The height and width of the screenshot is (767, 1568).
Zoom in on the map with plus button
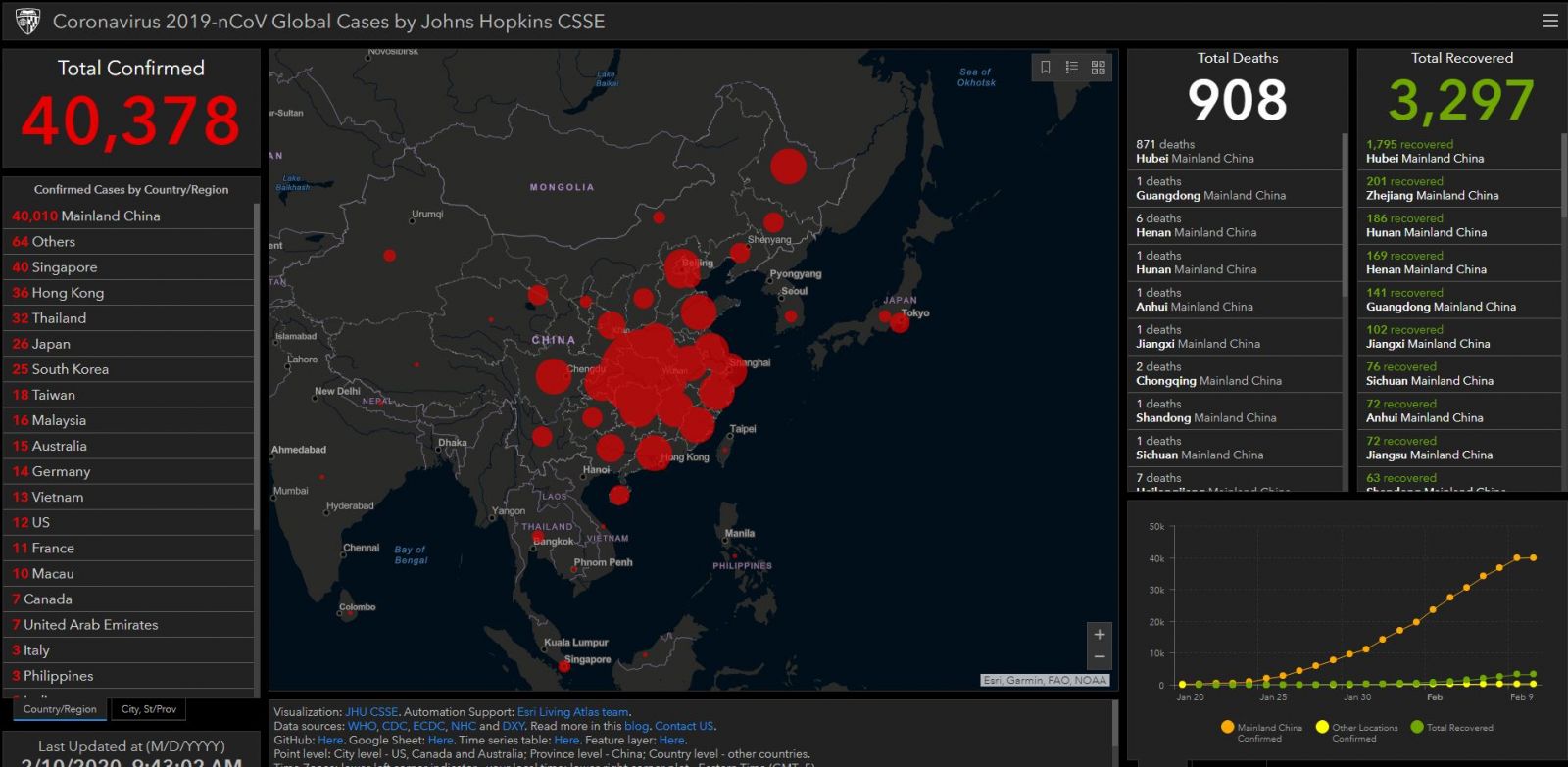click(1100, 635)
